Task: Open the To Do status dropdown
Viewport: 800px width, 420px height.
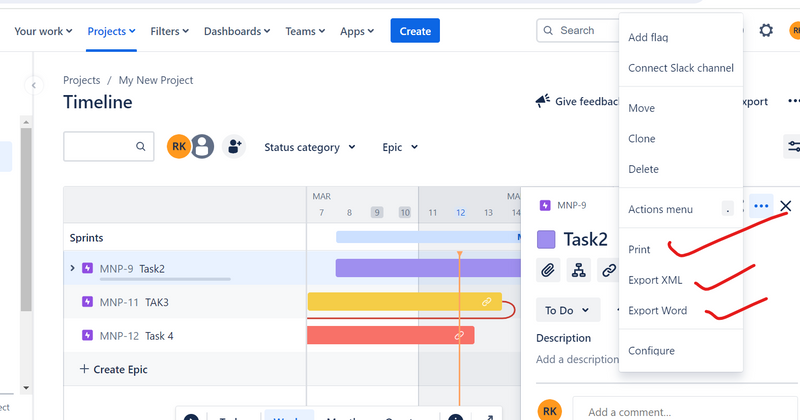Action: click(x=568, y=310)
